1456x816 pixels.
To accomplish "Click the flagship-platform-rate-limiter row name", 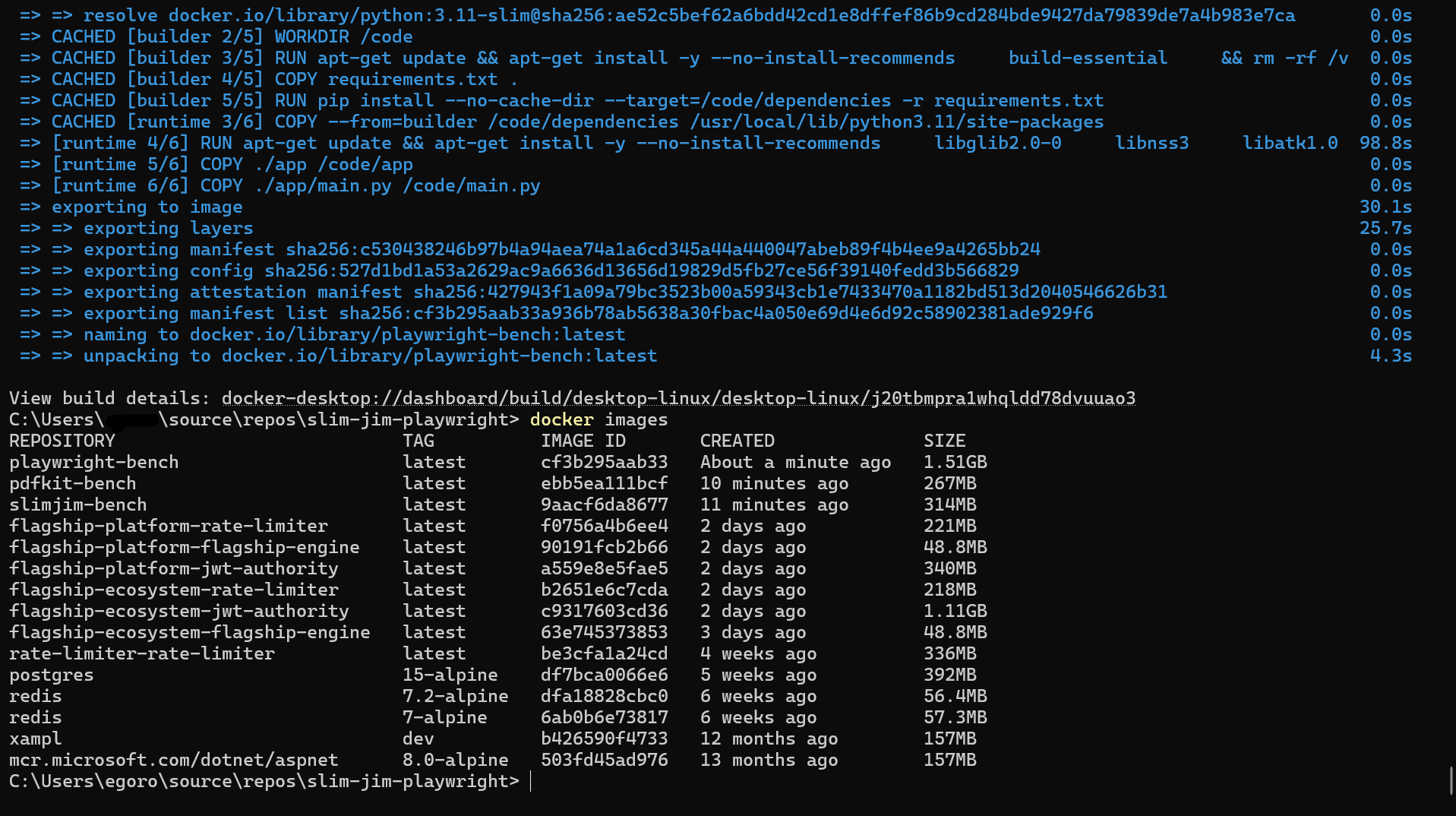I will point(169,526).
